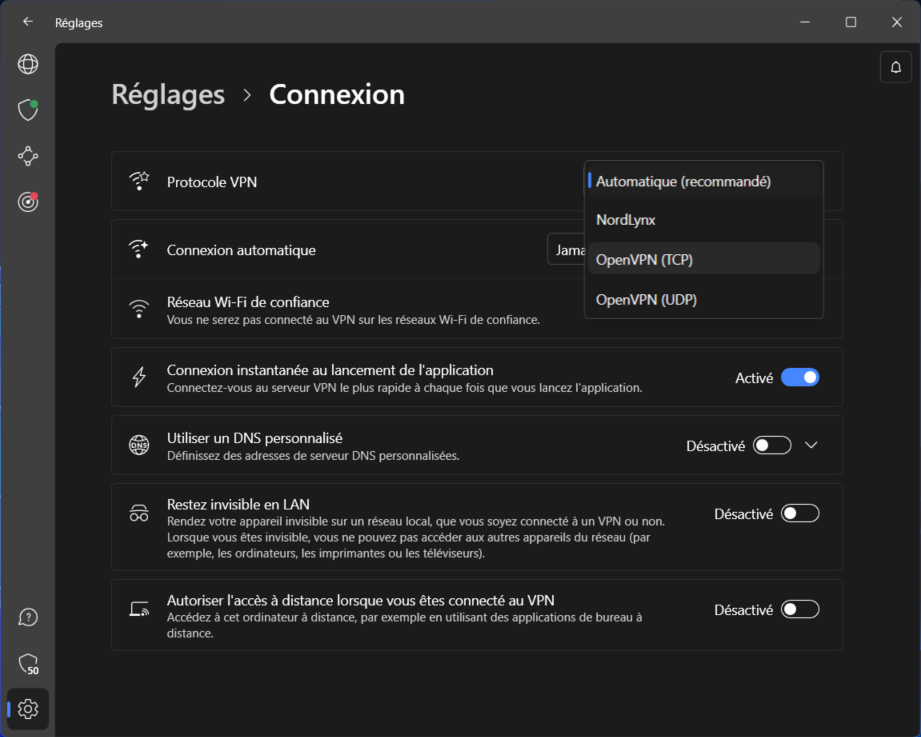Open Réseau Wi-Fi de confiance setting

[477, 309]
